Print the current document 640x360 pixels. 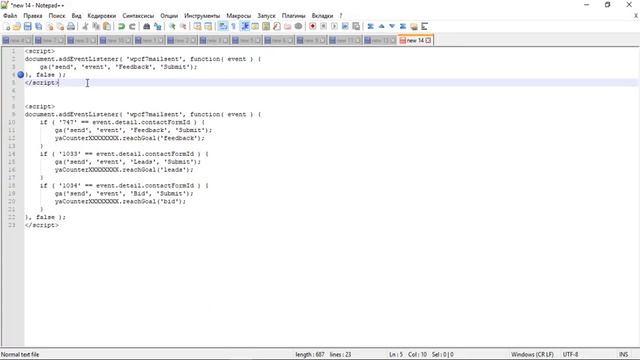[71, 27]
